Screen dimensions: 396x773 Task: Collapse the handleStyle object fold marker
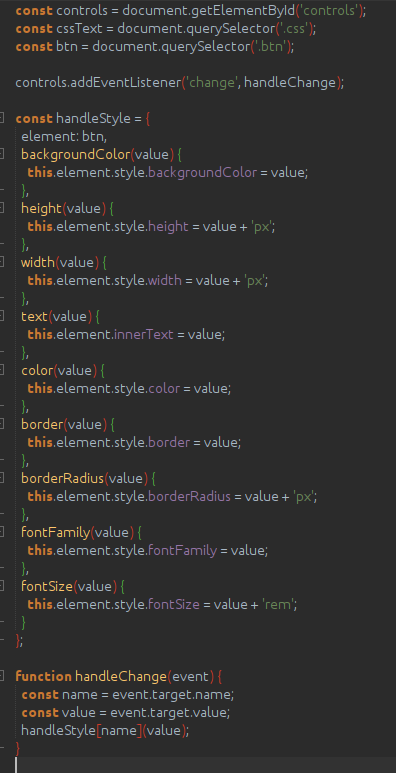tap(1, 118)
